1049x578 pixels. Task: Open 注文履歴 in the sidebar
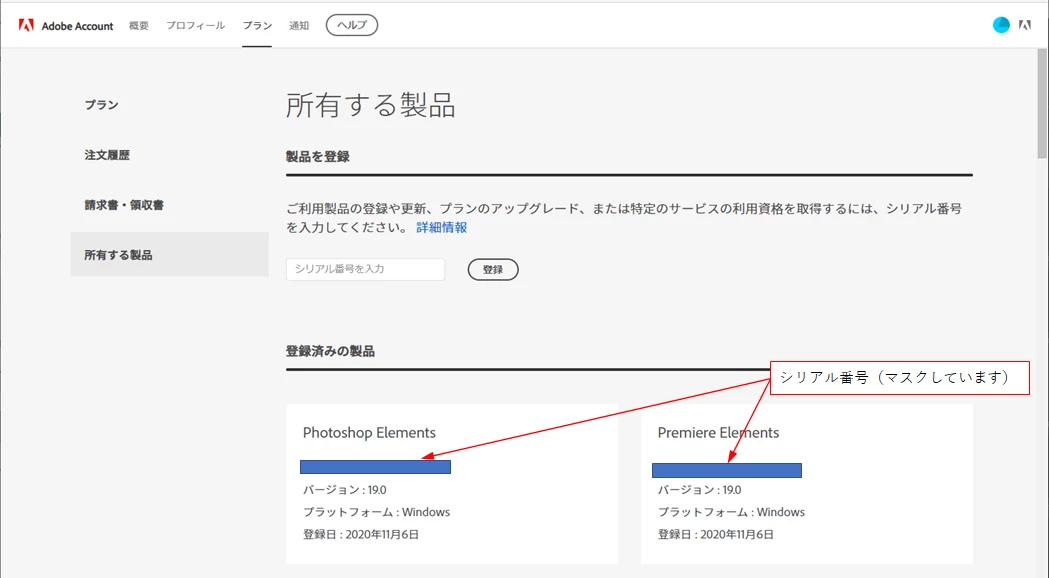tap(107, 155)
